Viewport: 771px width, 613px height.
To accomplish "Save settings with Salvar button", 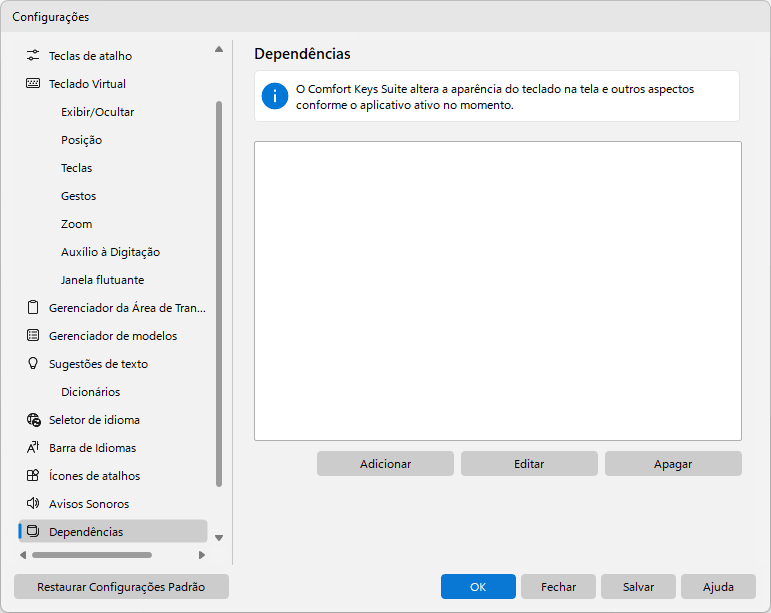I will click(x=638, y=586).
